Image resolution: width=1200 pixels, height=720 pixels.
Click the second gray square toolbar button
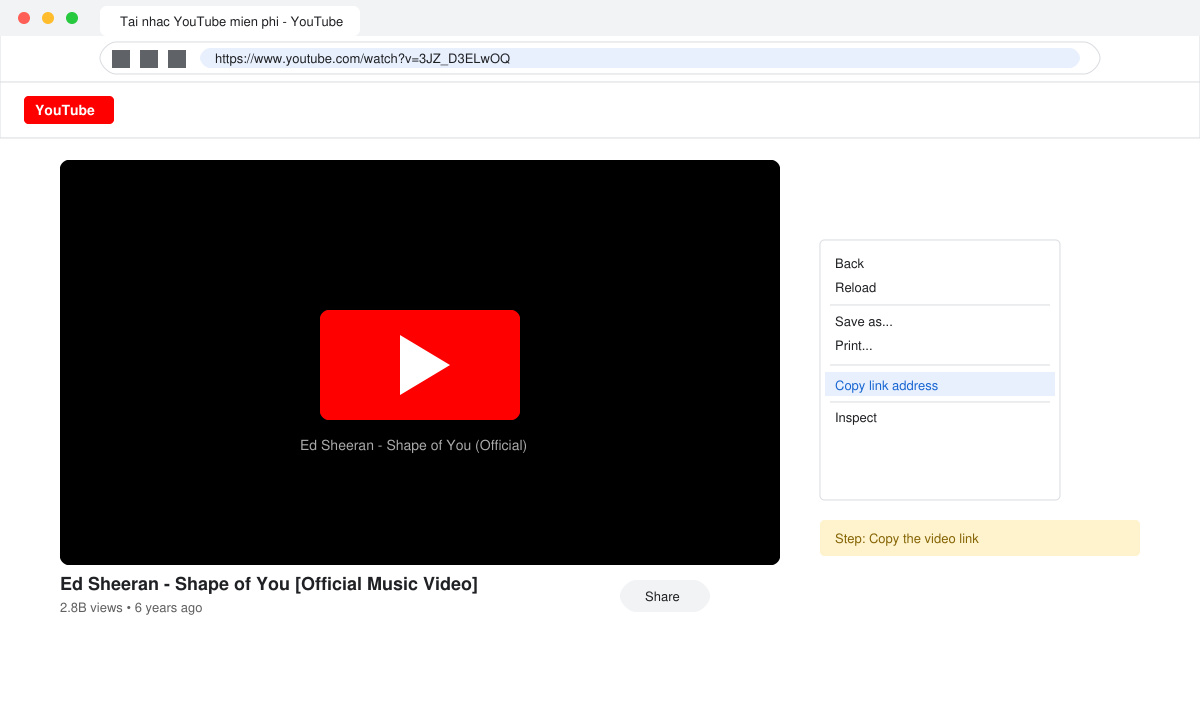[x=149, y=59]
